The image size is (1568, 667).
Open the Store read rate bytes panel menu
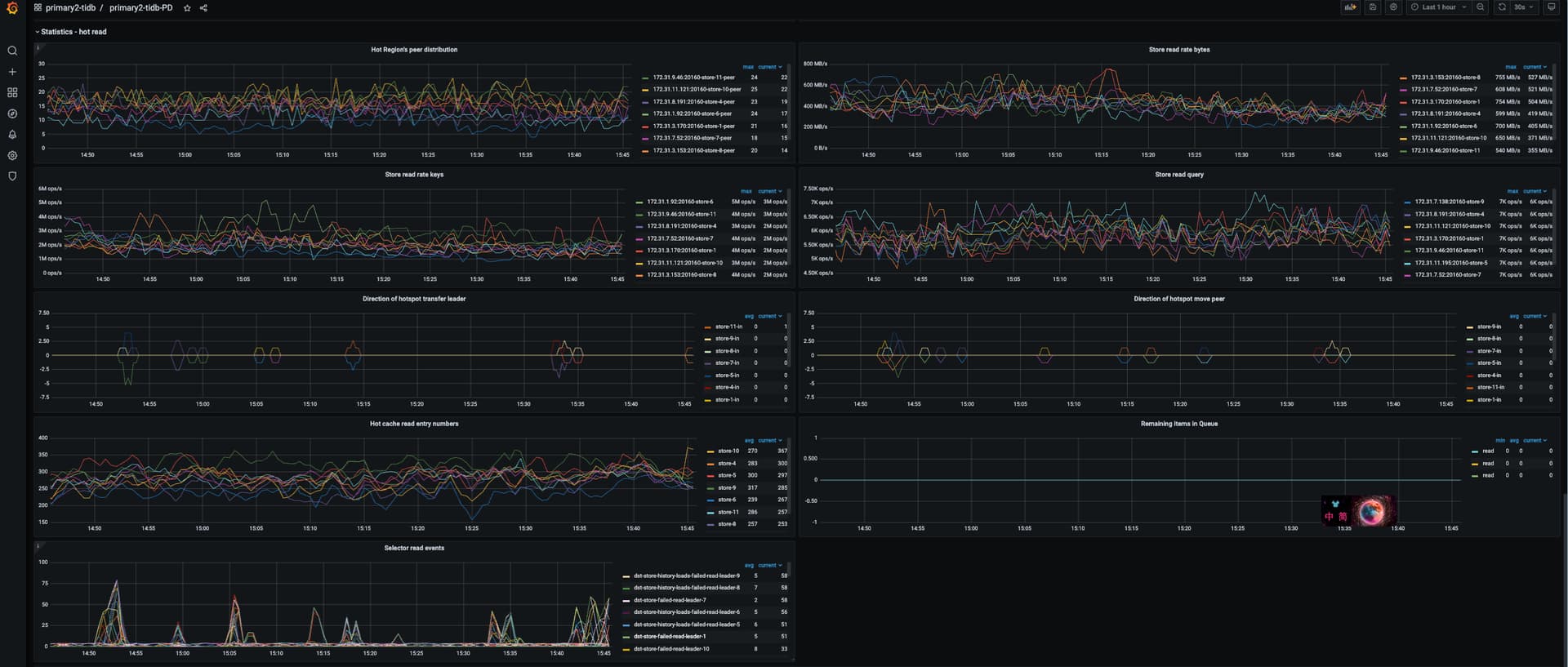coord(1178,50)
